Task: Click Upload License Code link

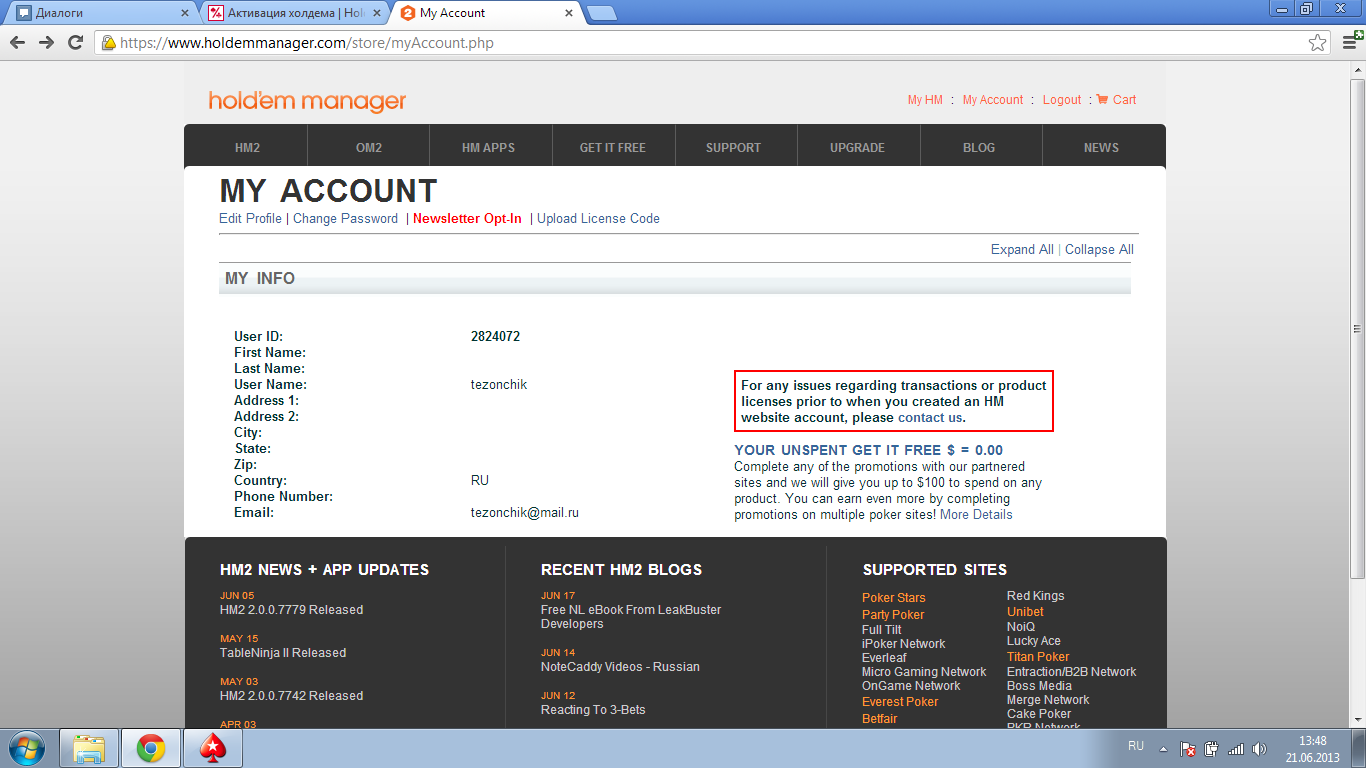Action: (x=598, y=218)
